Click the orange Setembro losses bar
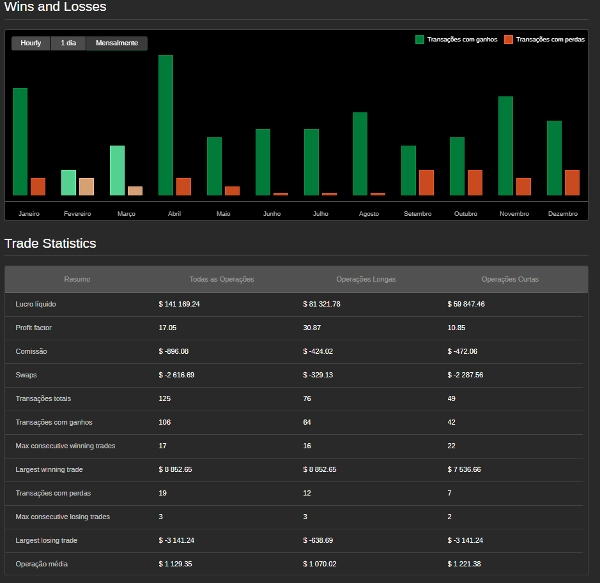This screenshot has width=600, height=583. pos(426,182)
